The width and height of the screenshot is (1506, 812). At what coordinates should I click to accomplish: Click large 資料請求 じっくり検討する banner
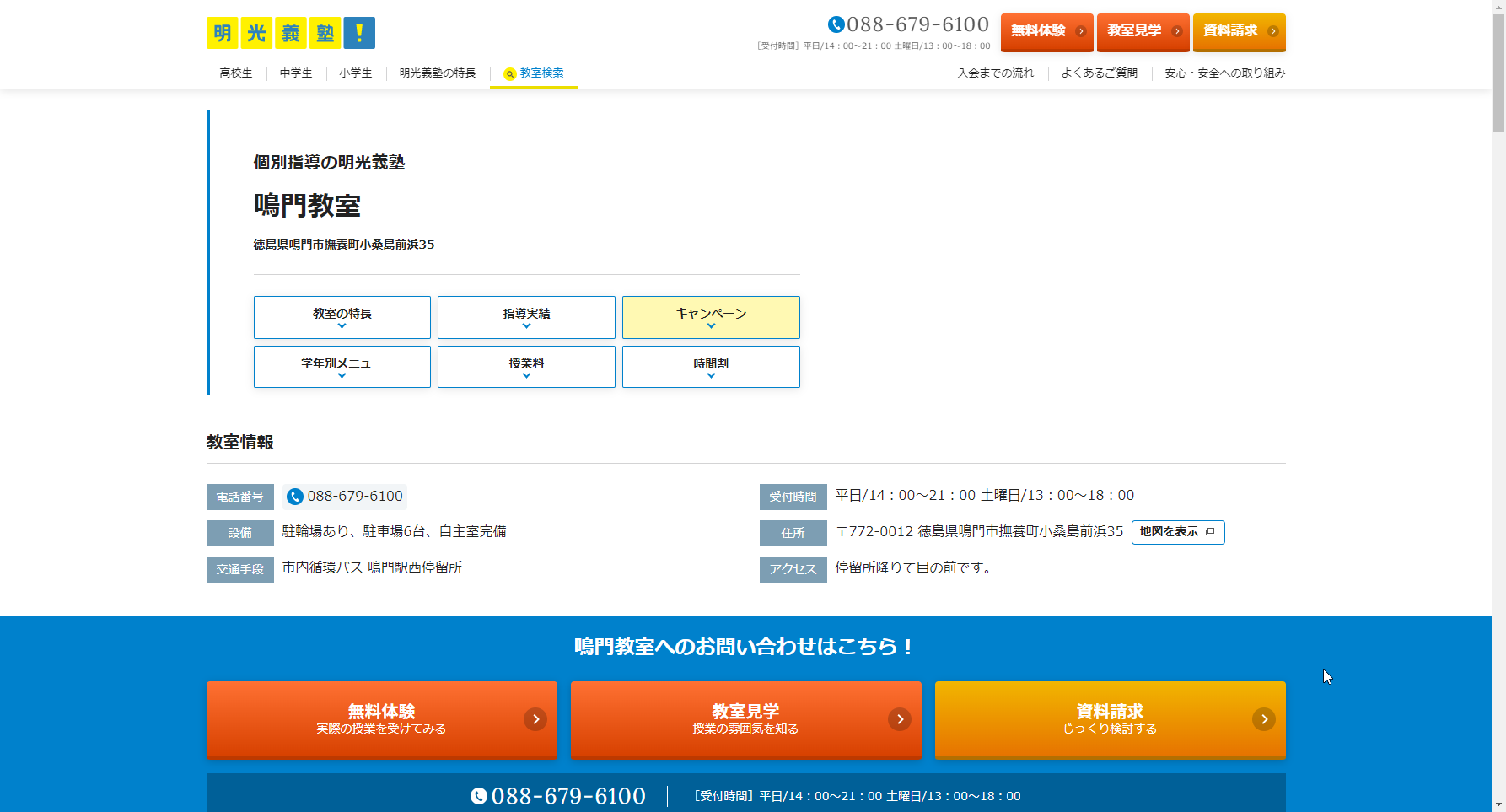coord(1111,720)
